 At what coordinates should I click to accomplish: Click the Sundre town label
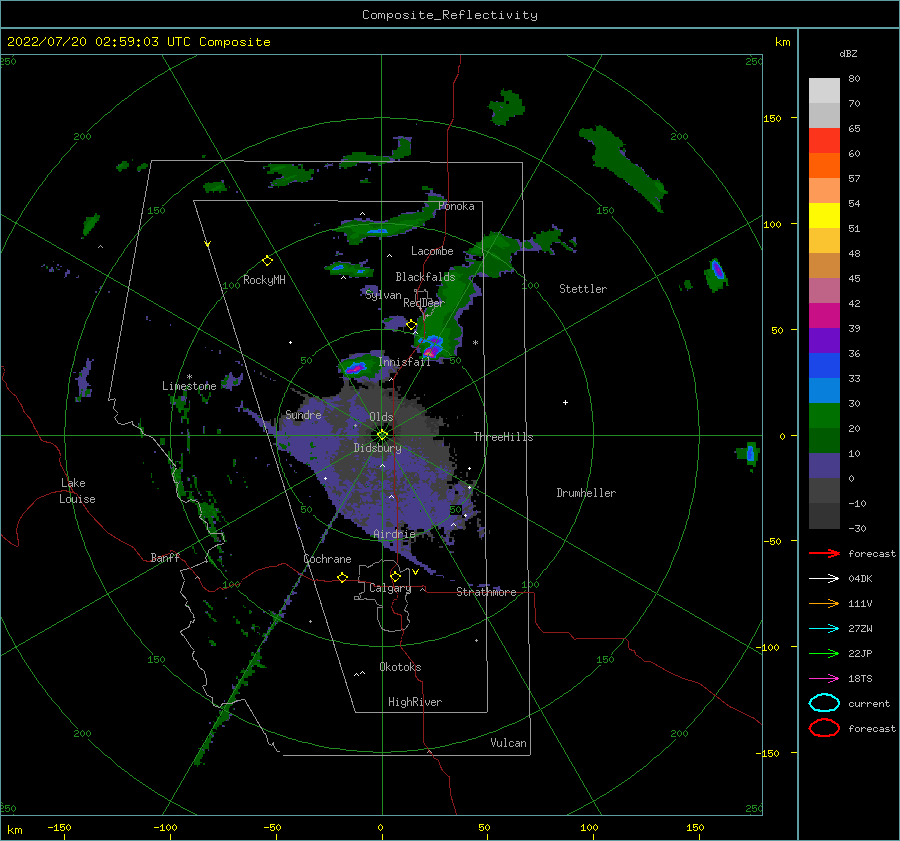click(303, 414)
